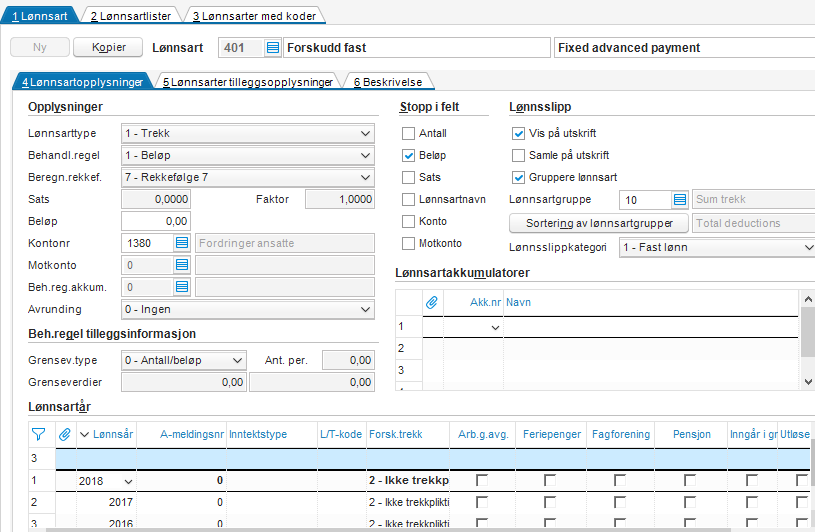Tick Pensjon checkbox in the 2018 row
The height and width of the screenshot is (532, 815).
690,480
